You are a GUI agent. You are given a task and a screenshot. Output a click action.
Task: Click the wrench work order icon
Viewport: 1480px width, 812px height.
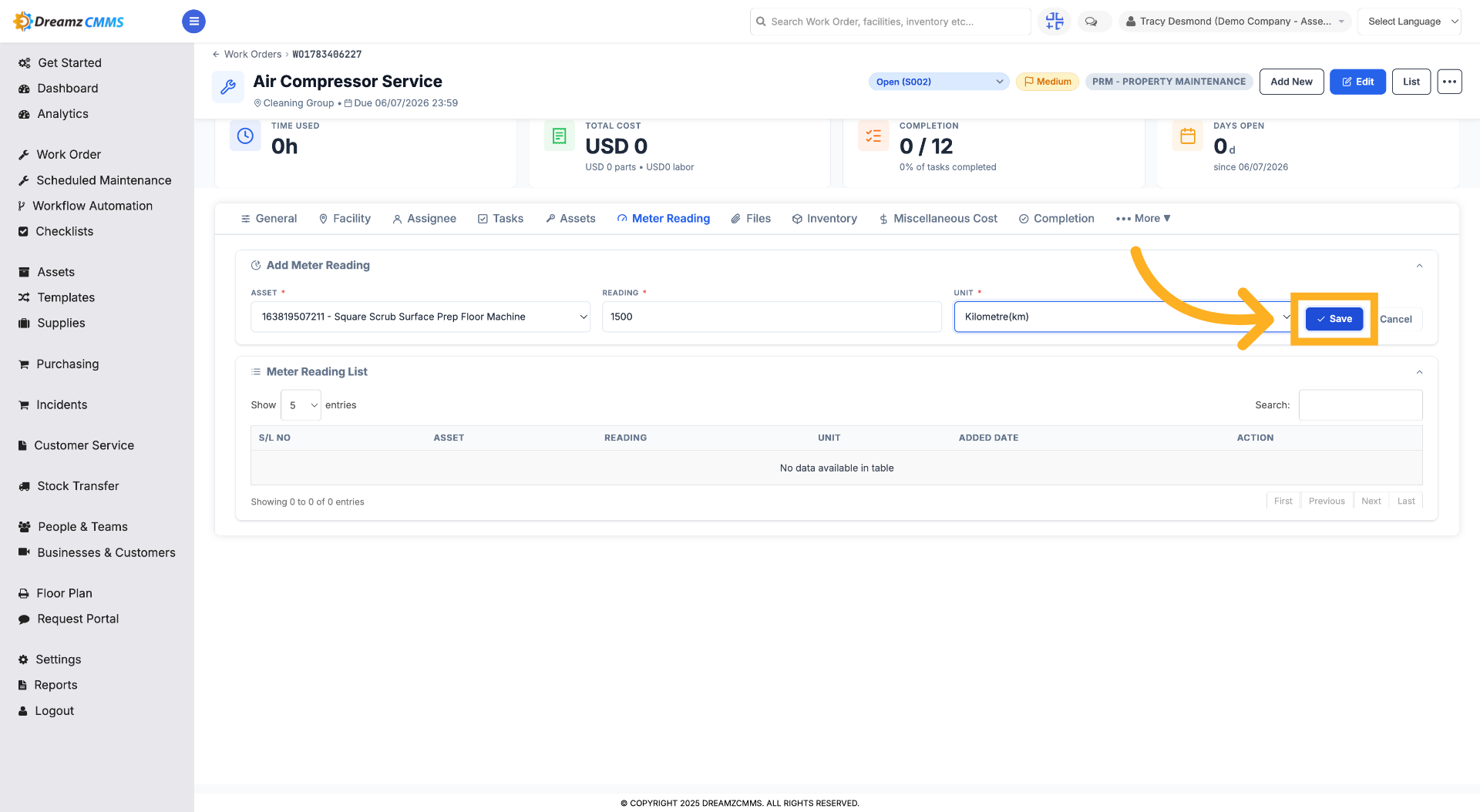coord(228,87)
